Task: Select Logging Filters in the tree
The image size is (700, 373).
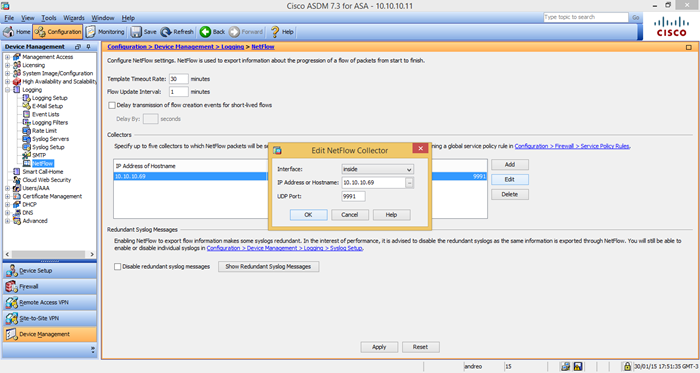Action: point(50,122)
